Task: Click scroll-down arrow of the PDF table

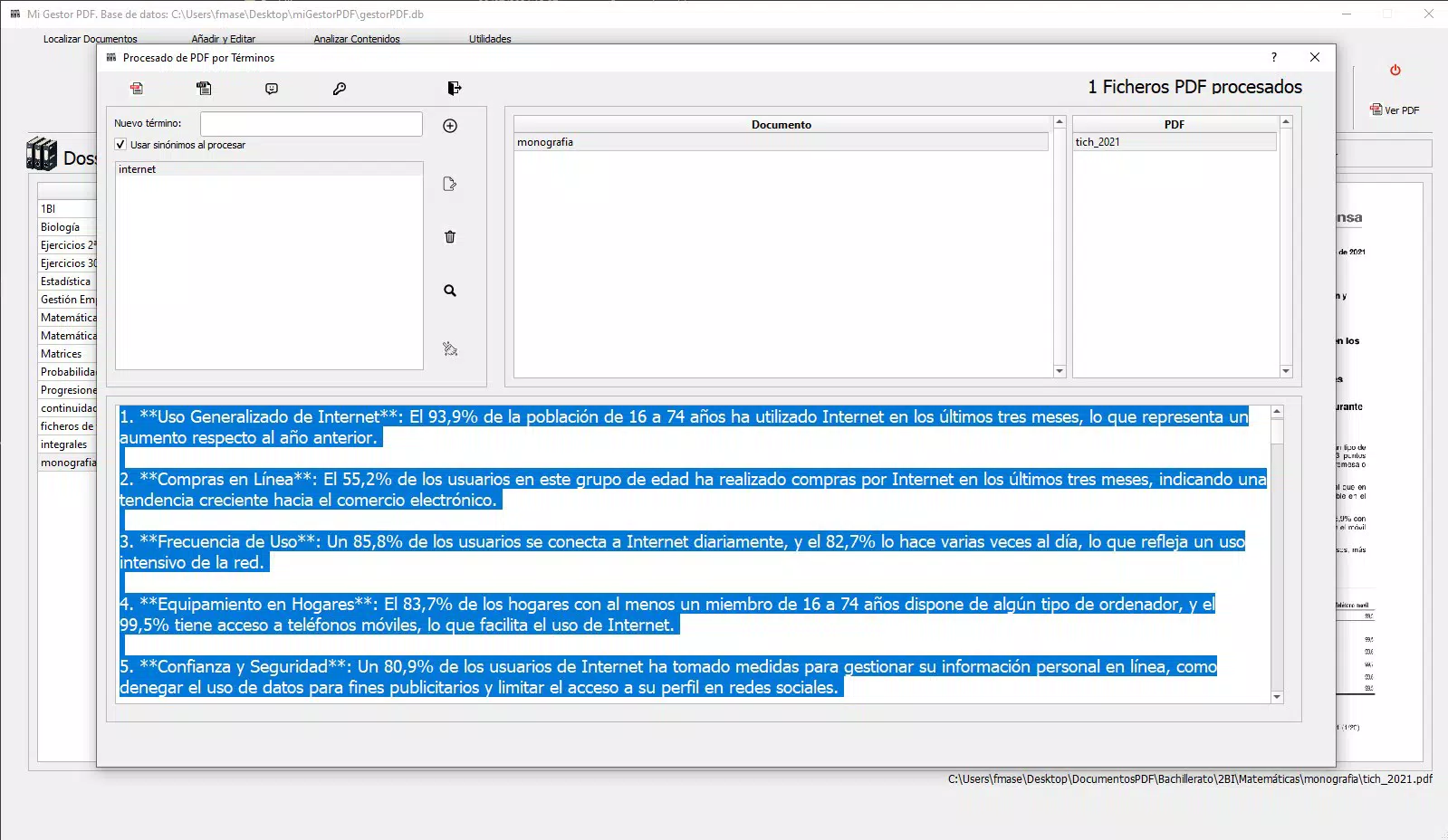Action: click(1285, 371)
